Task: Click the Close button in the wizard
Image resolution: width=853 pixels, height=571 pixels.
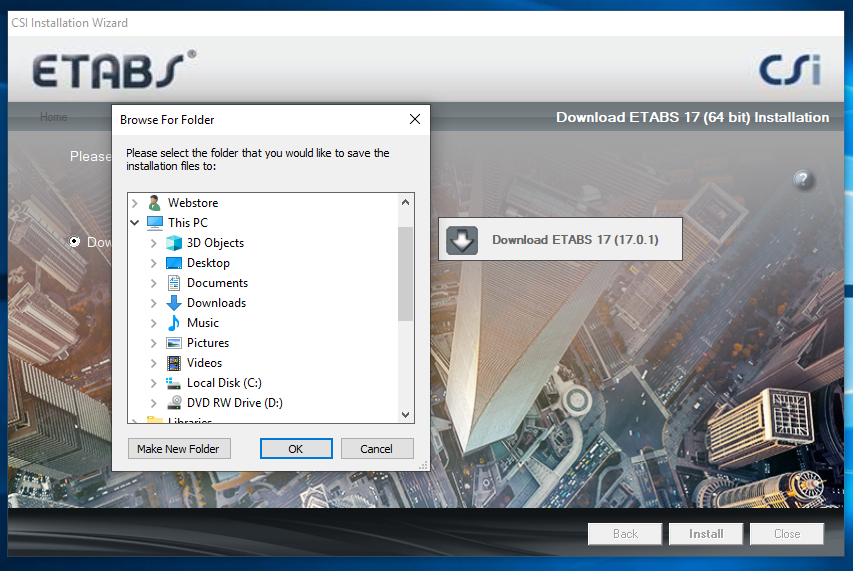Action: pyautogui.click(x=787, y=534)
